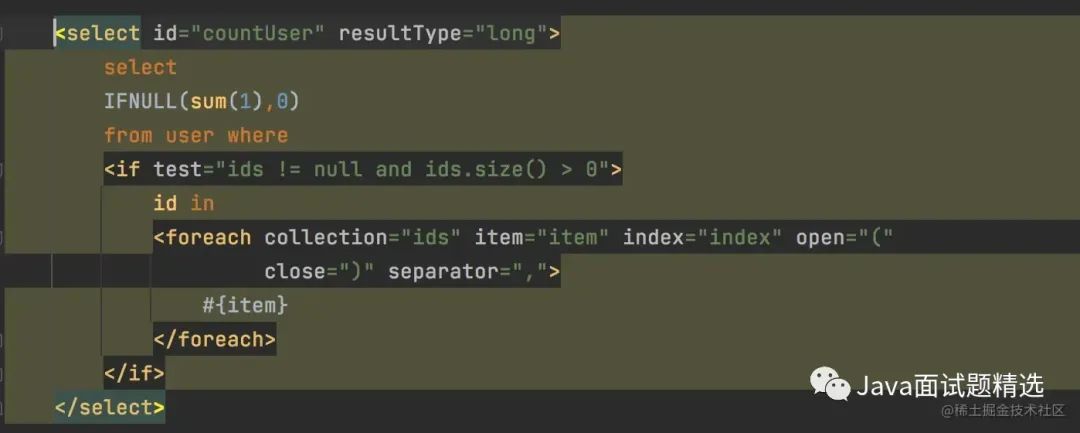Click the orange sum keyword
Viewport: 1080px width, 433px height.
coord(209,102)
